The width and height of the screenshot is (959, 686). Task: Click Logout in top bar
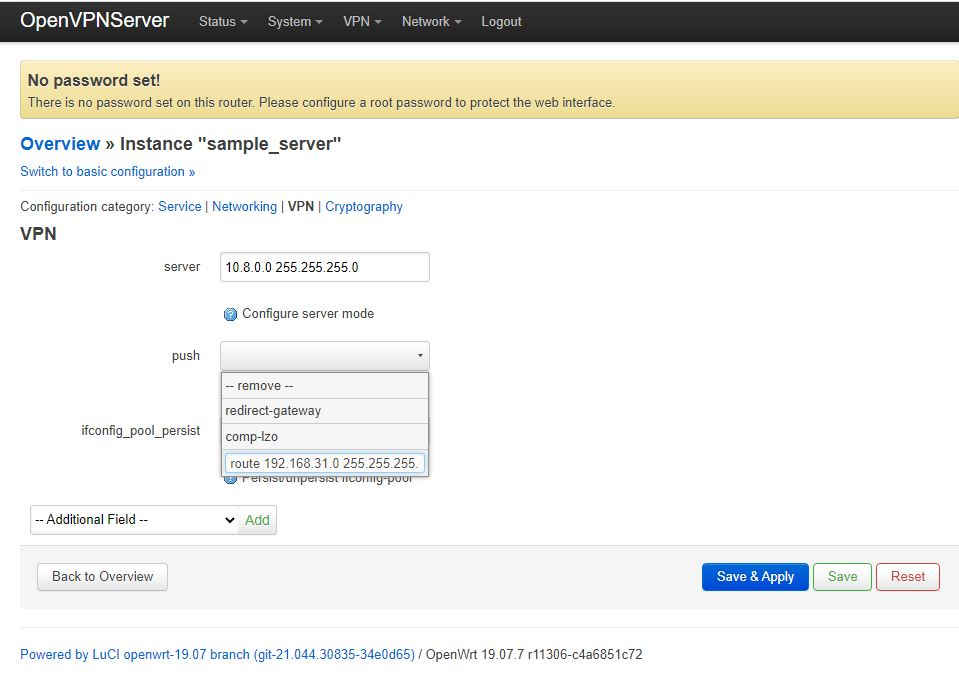pos(501,21)
